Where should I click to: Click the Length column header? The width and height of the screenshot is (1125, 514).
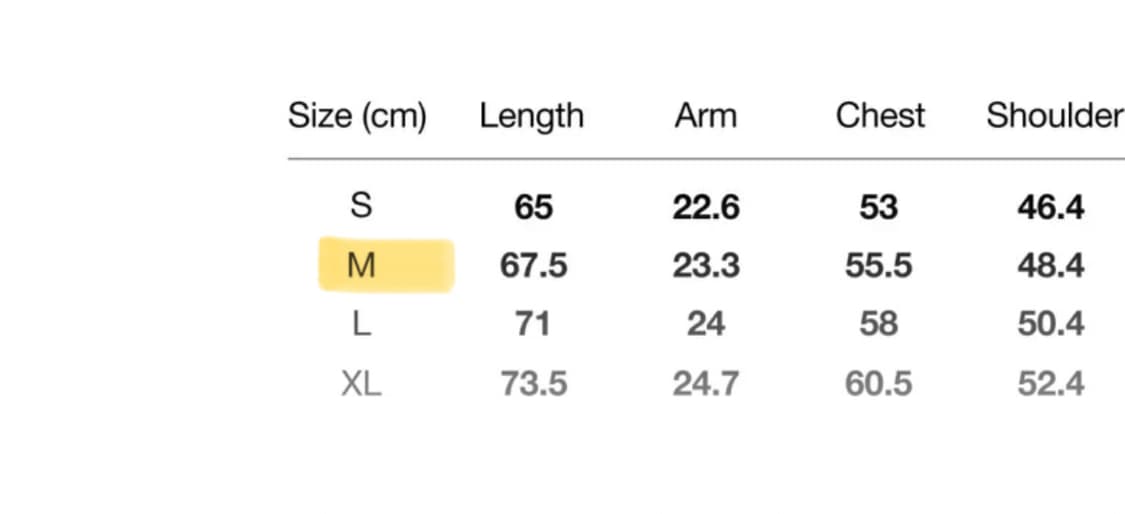[x=532, y=116]
